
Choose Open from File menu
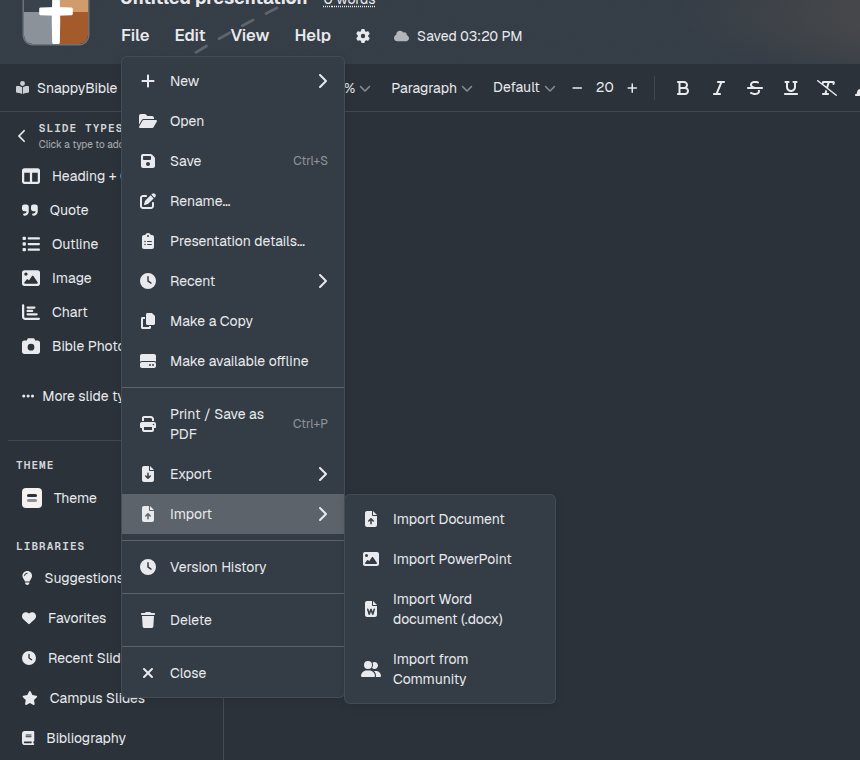pos(233,121)
